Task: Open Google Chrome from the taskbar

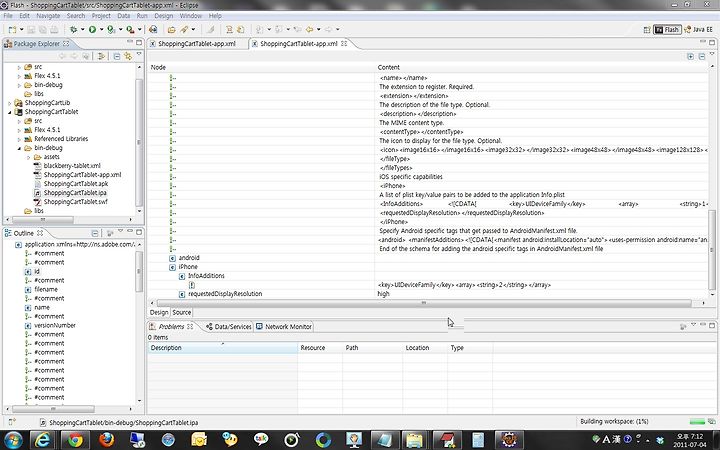Action: (x=75, y=440)
